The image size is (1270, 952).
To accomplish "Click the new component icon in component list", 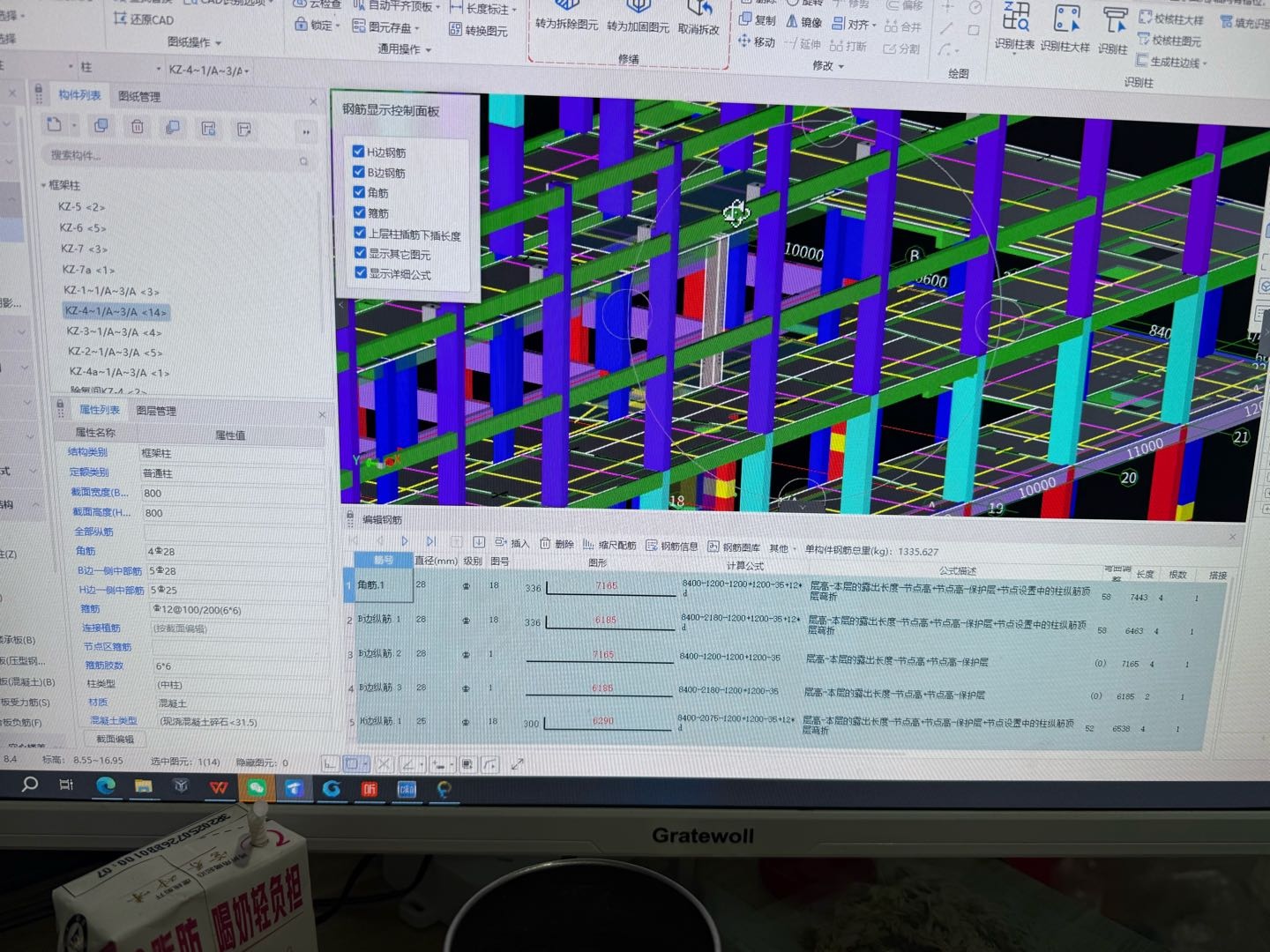I will pos(55,125).
